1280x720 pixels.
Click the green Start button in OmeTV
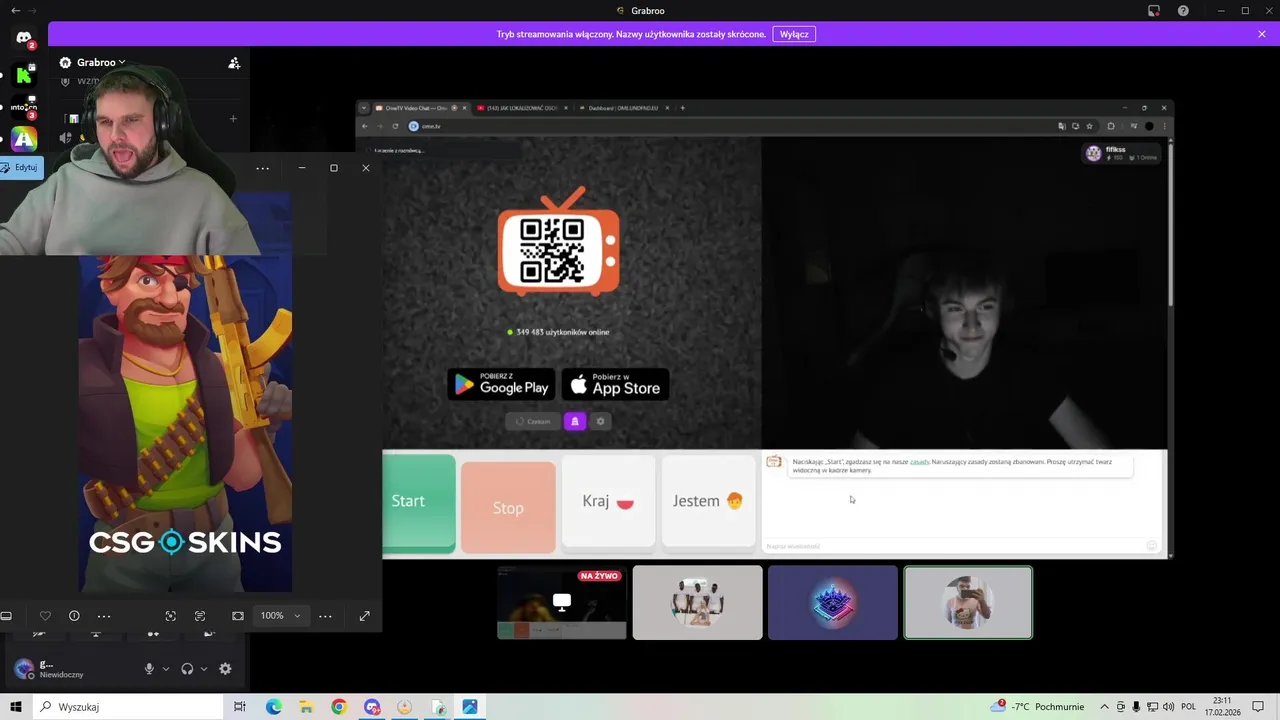[x=419, y=503]
